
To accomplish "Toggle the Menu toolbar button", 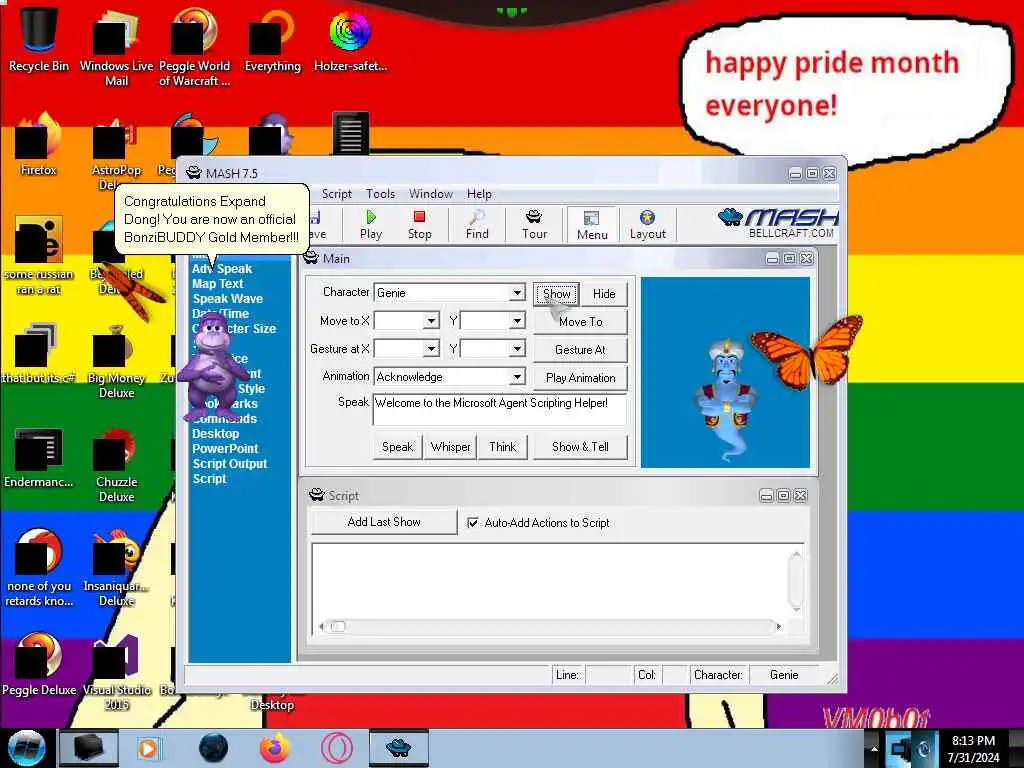I will coord(592,225).
